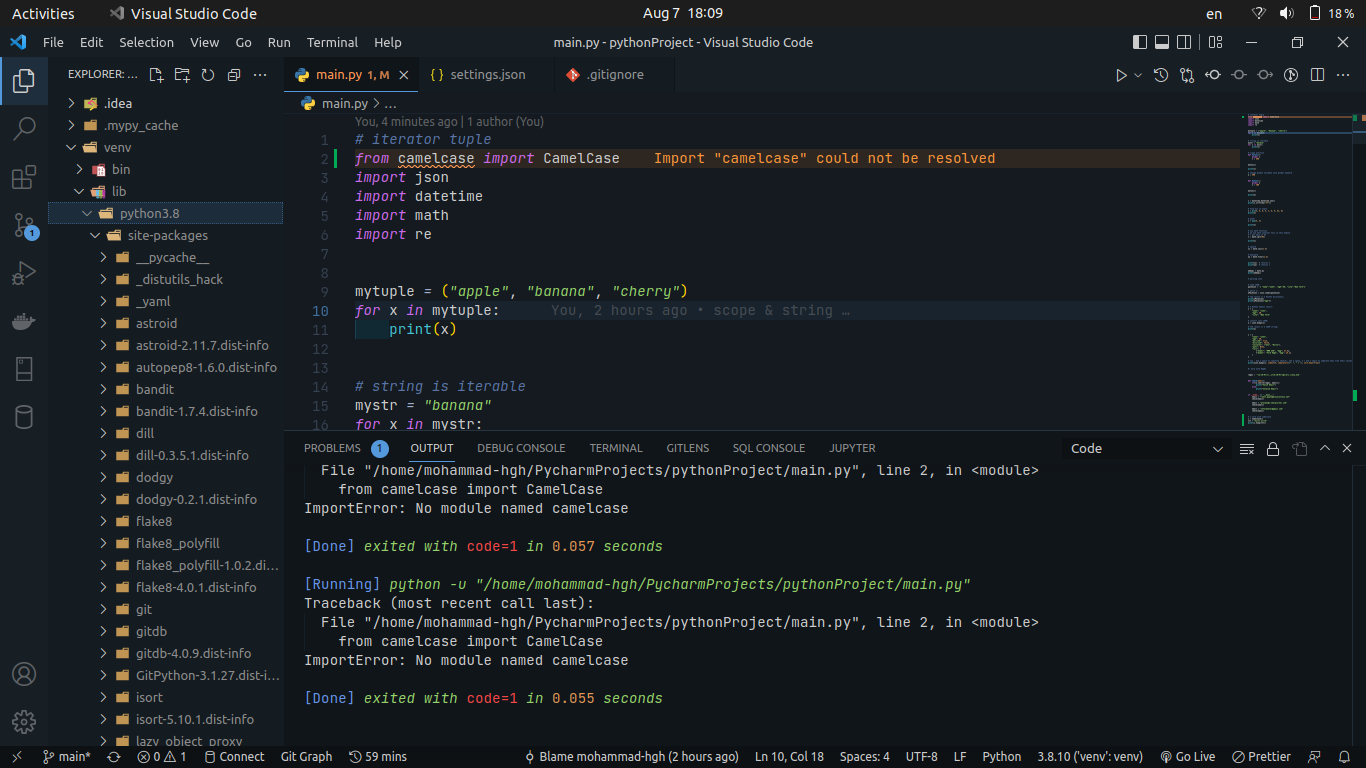Open Customize Layout from title bar
Viewport: 1366px width, 768px height.
pyautogui.click(x=1215, y=43)
